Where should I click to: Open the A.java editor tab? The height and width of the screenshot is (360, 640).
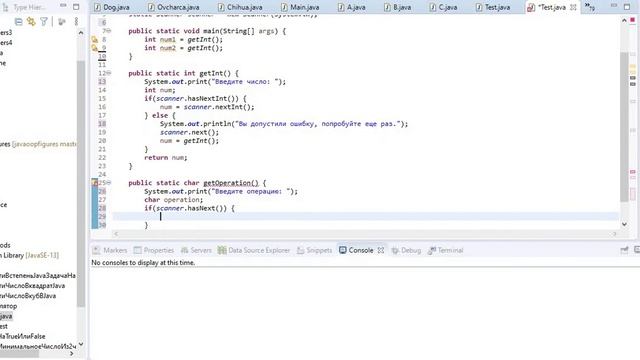point(351,7)
